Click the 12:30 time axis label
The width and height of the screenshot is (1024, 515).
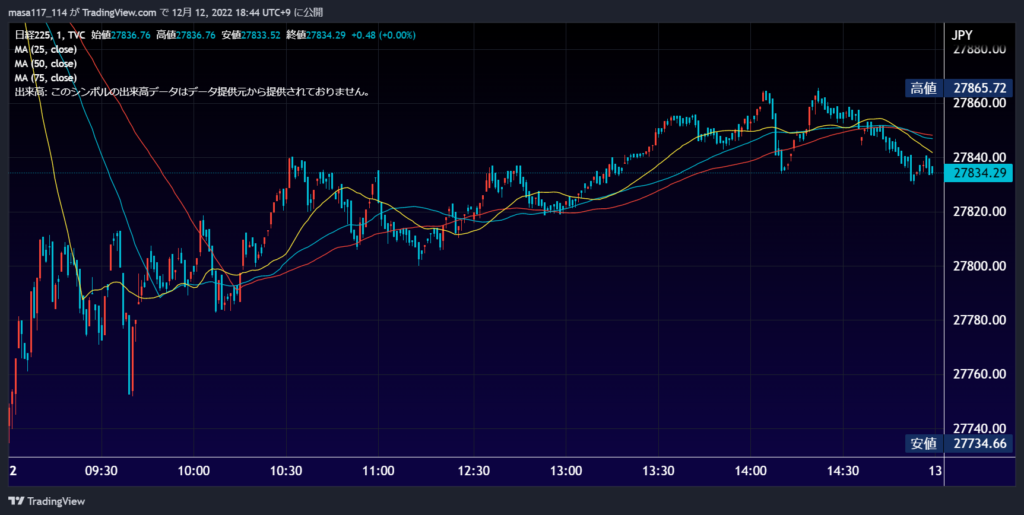click(473, 471)
